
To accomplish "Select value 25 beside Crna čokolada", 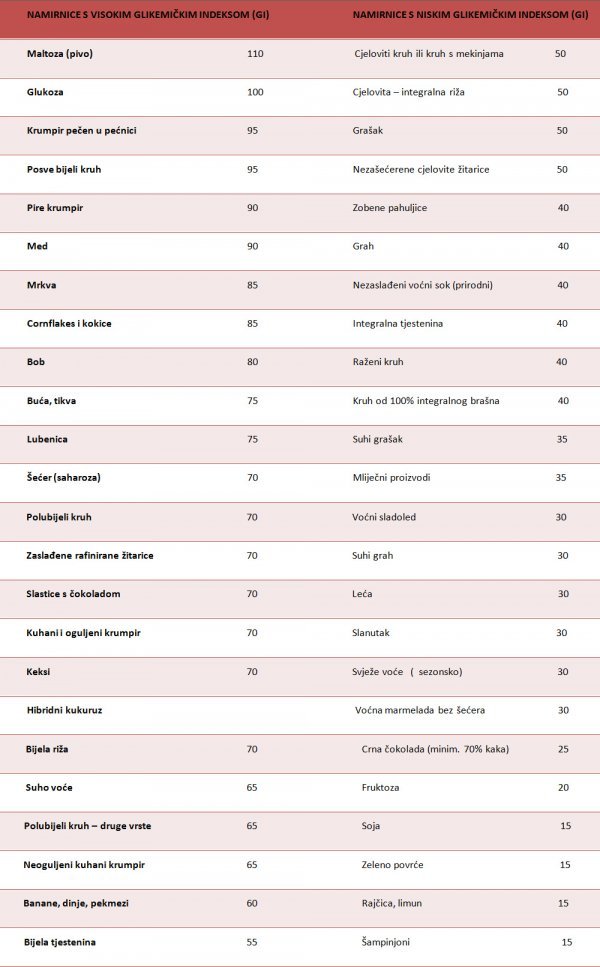I will coord(563,749).
